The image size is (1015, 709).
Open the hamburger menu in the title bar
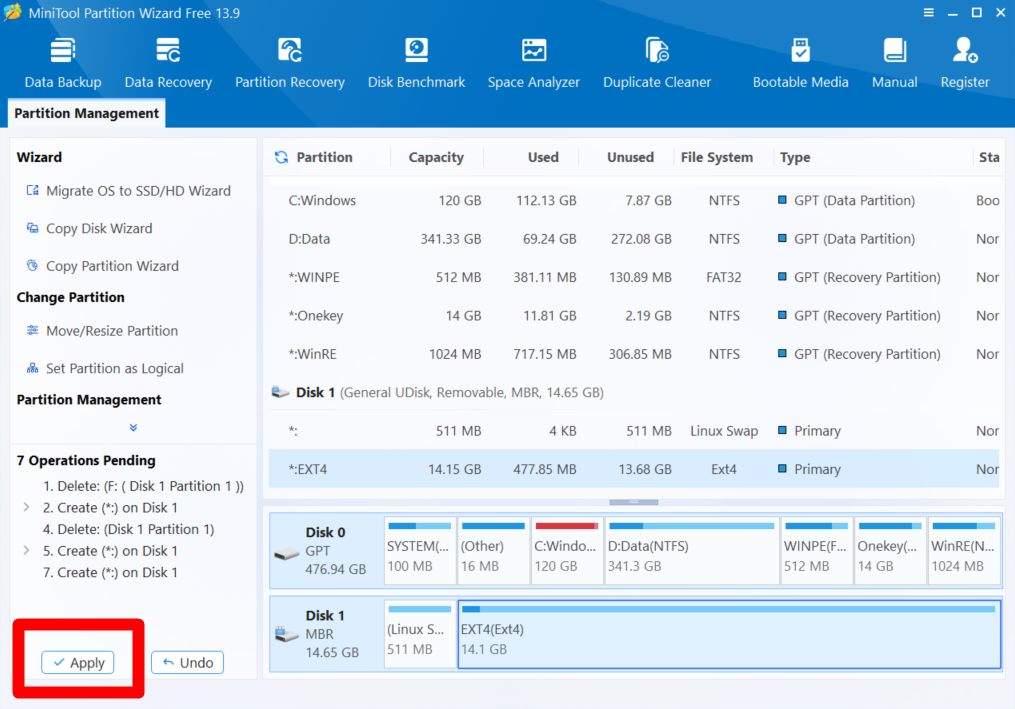point(928,12)
